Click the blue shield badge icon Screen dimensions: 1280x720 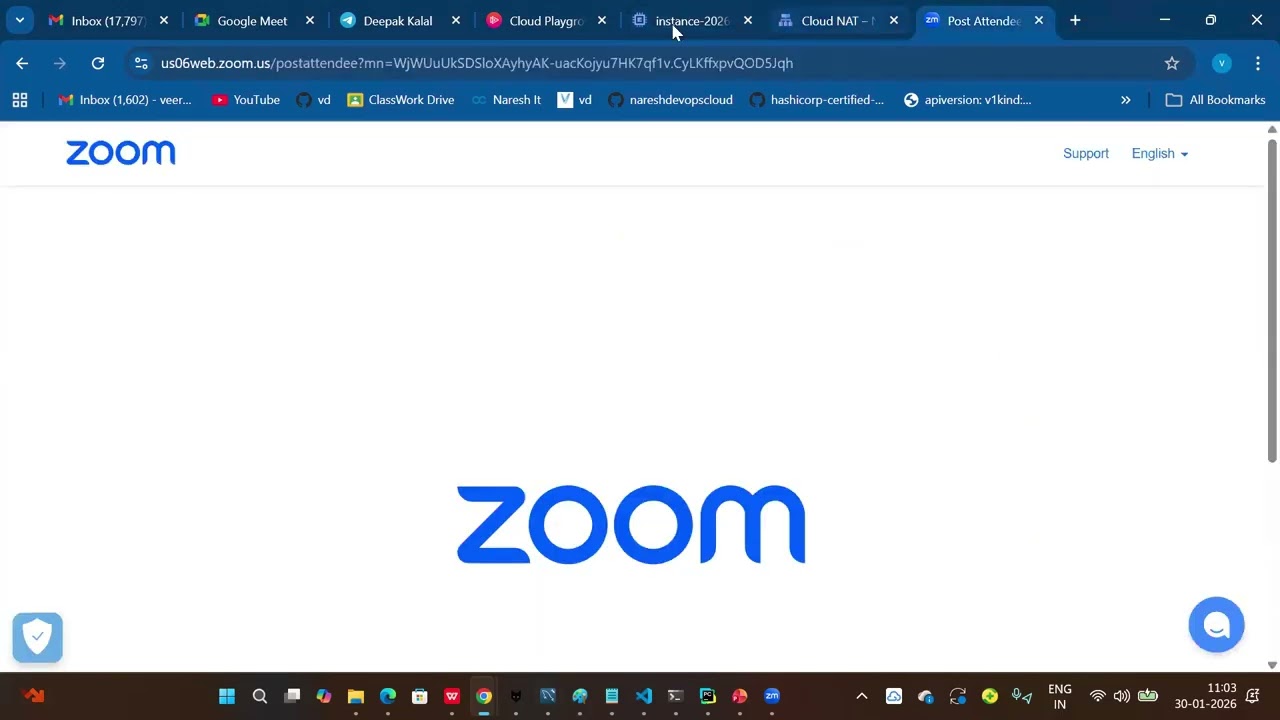[38, 637]
